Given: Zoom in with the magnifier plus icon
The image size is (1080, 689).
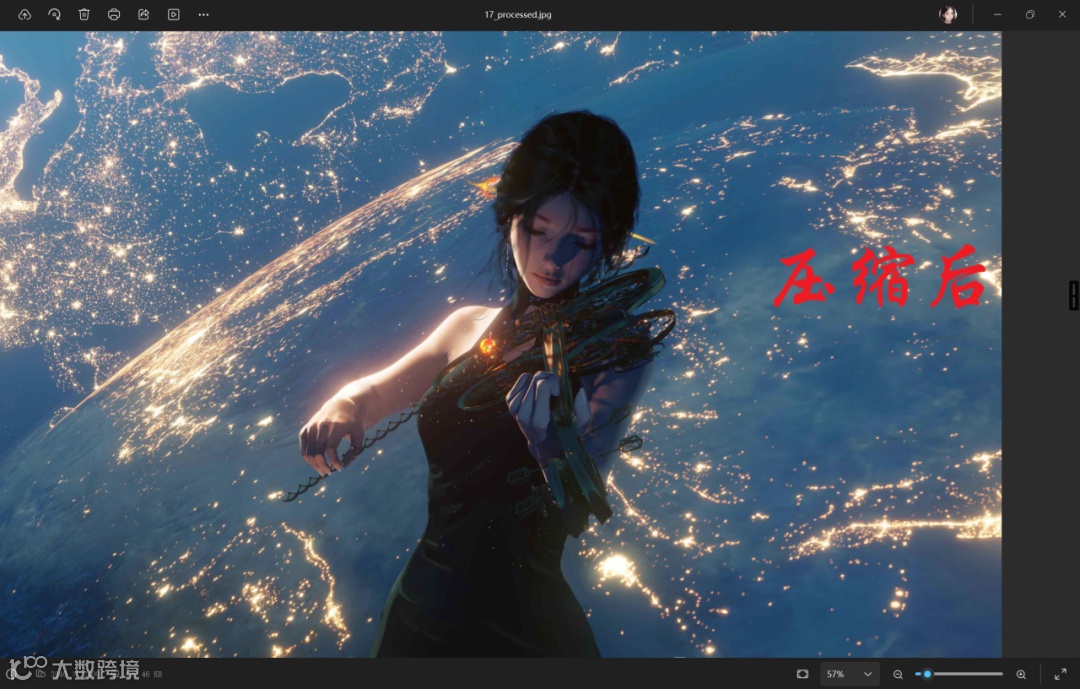Looking at the screenshot, I should pos(1021,675).
